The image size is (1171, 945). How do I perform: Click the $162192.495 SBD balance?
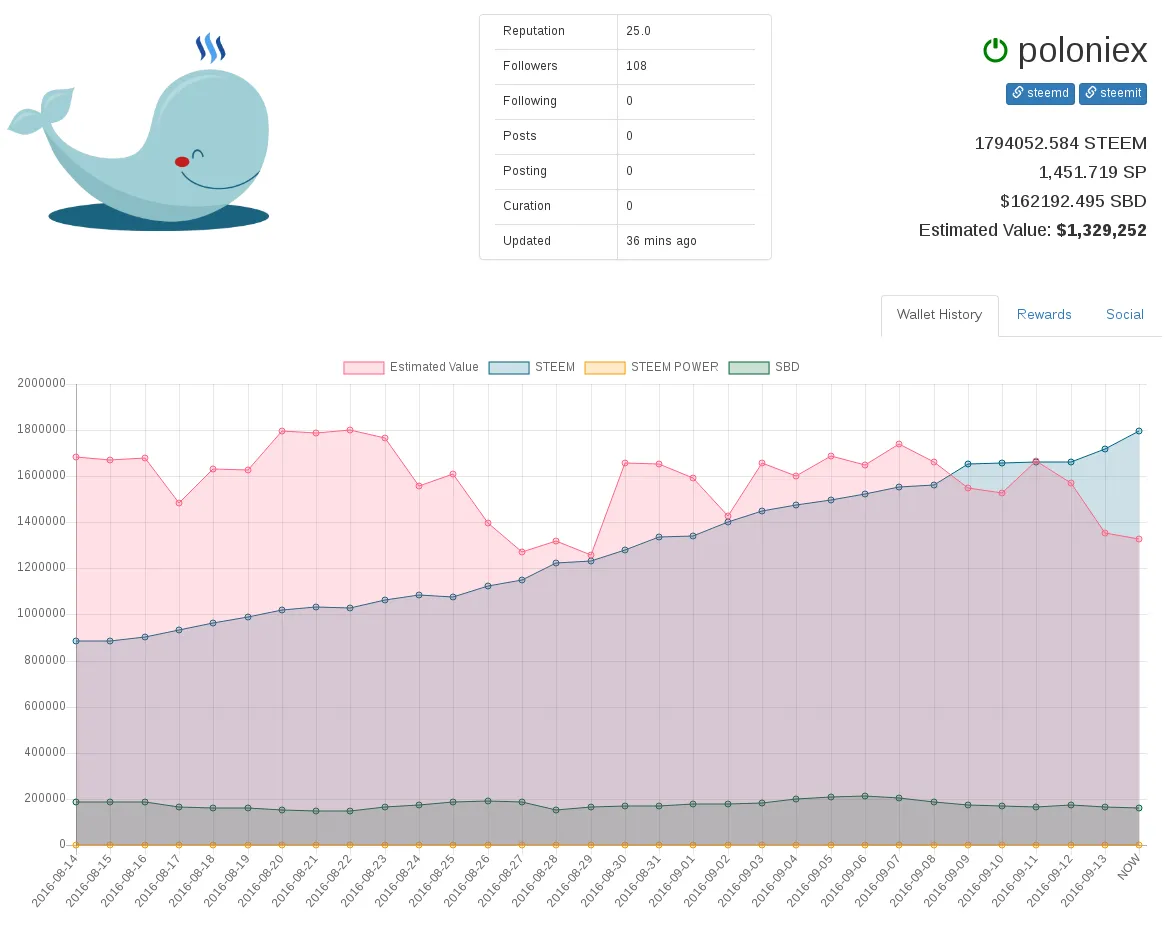pos(1073,202)
